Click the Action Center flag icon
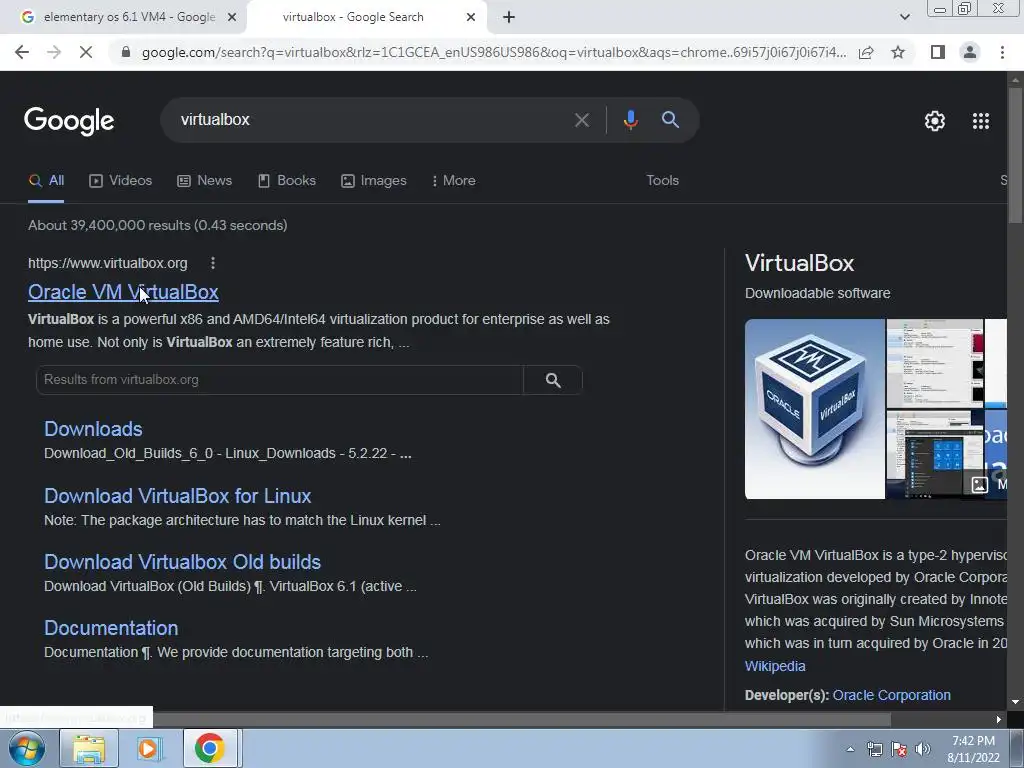 tap(899, 749)
